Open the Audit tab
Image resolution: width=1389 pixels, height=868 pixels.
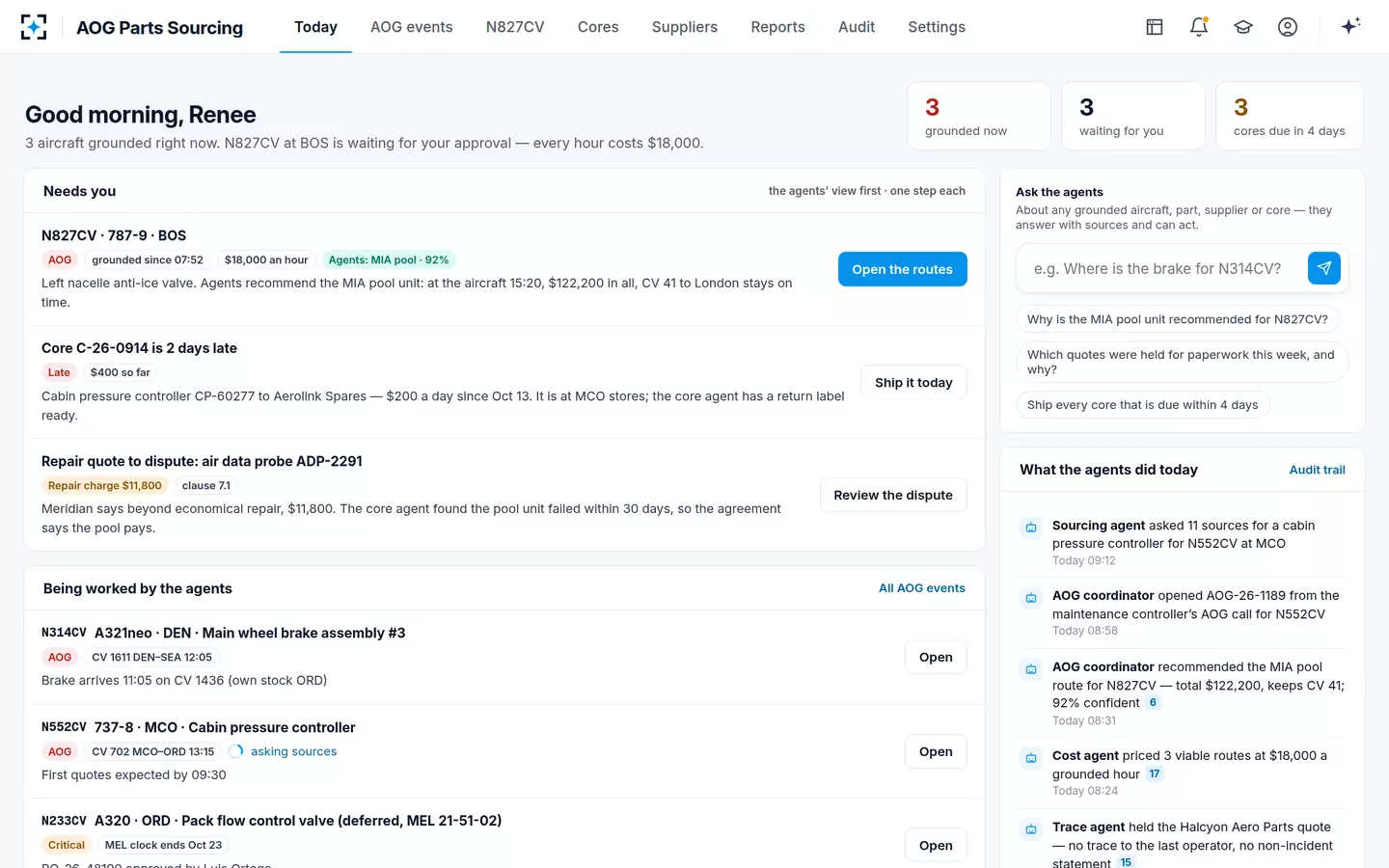pos(857,27)
